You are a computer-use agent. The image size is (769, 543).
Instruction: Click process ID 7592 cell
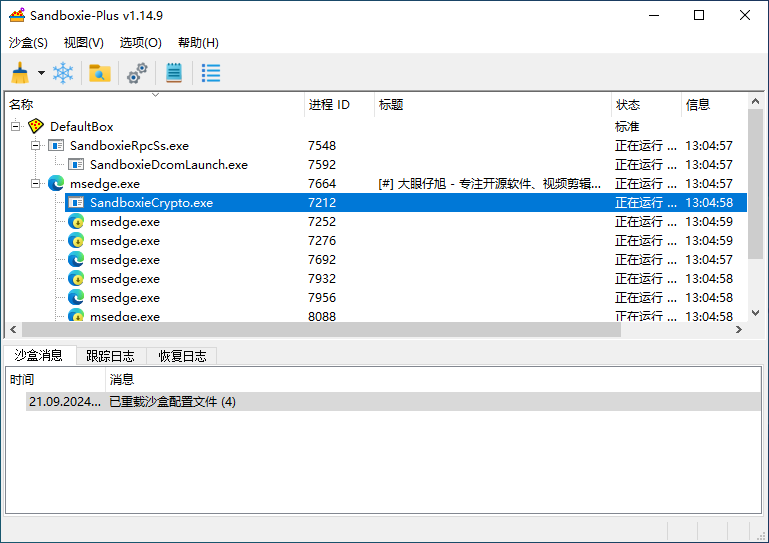(322, 164)
